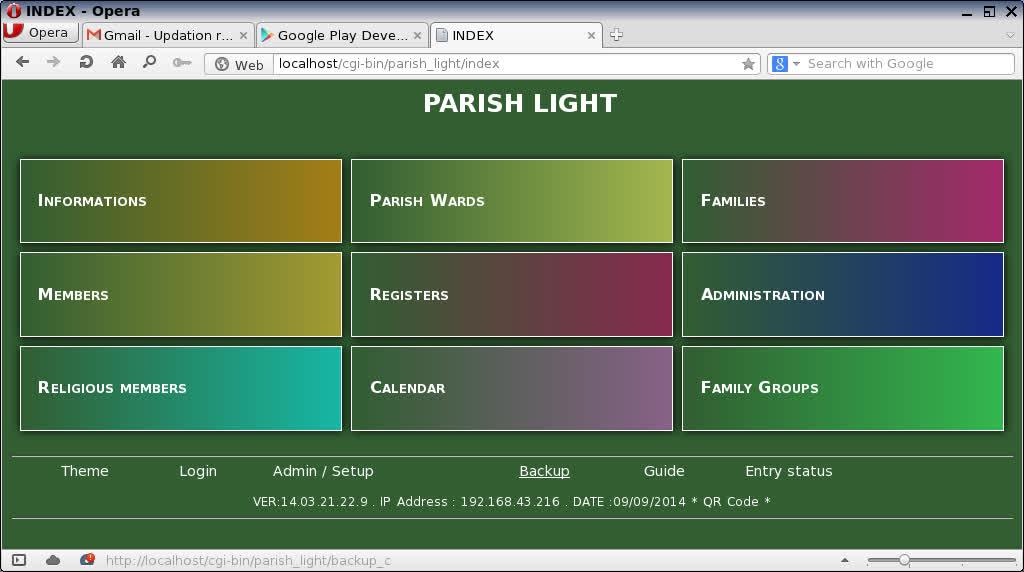The image size is (1024, 572).
Task: Select the IP Address 192.168.43.216 text
Action: (x=470, y=501)
